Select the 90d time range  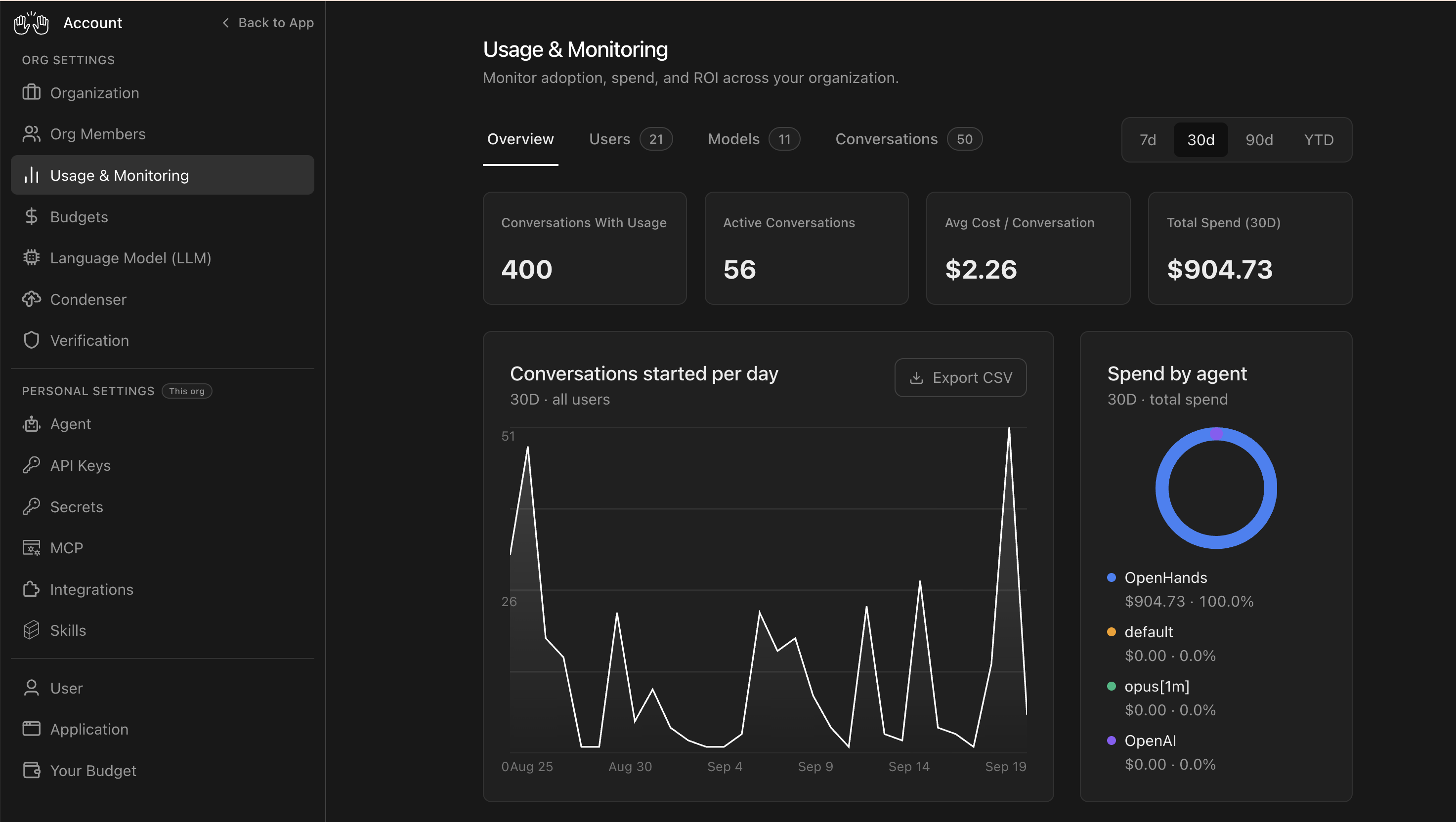1259,139
